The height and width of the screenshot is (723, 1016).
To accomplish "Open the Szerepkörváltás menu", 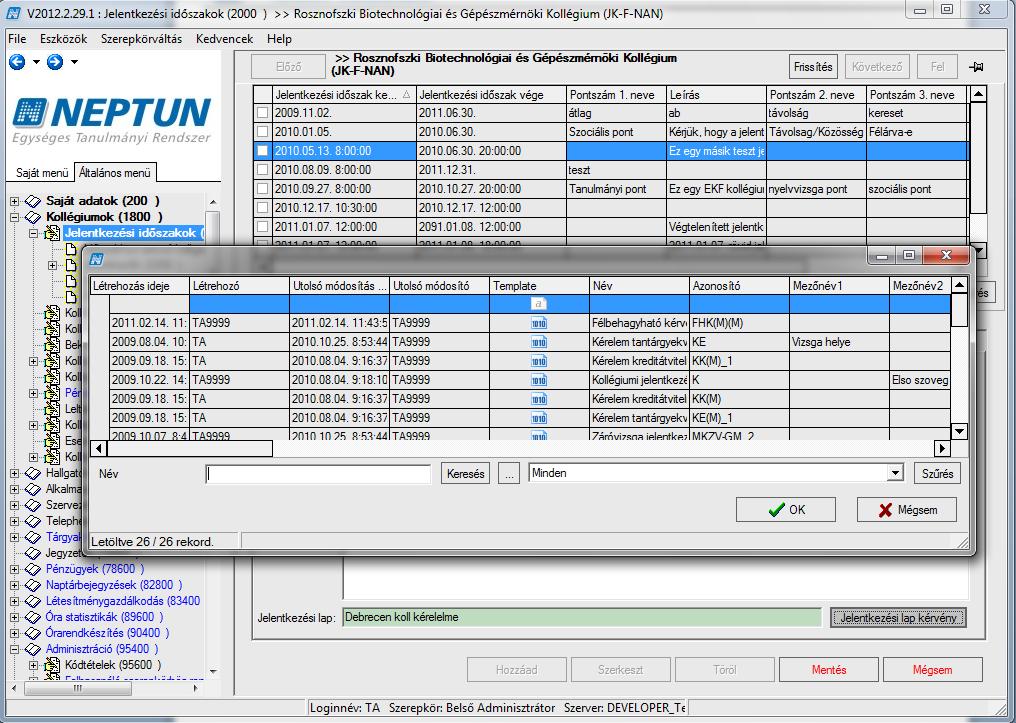I will tap(141, 39).
